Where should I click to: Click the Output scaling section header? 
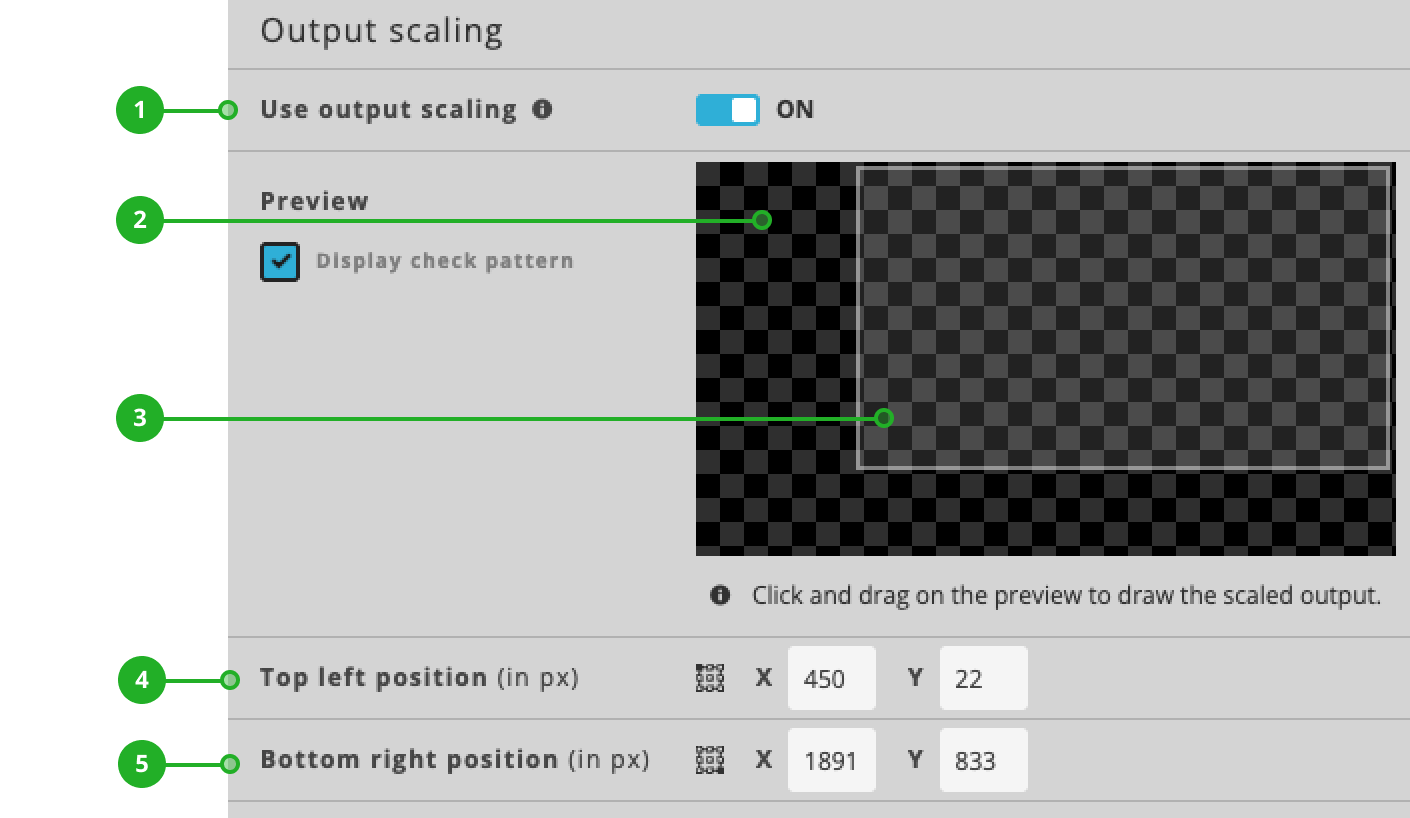pyautogui.click(x=381, y=31)
